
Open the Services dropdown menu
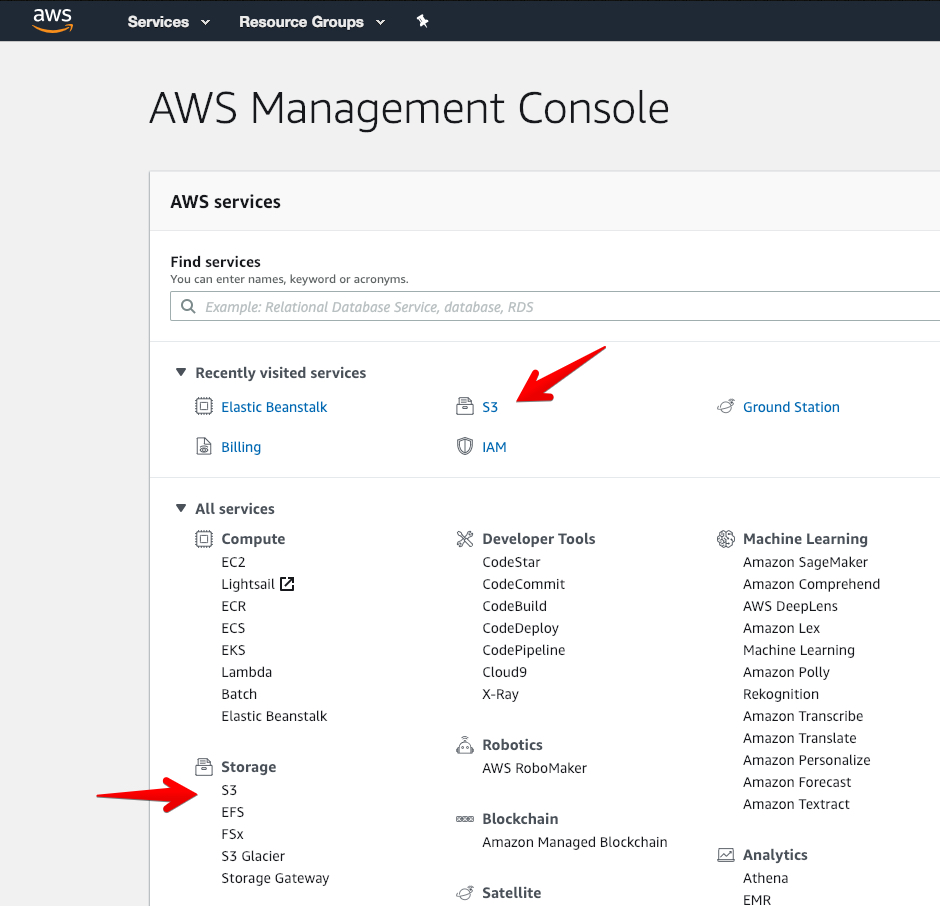pyautogui.click(x=168, y=22)
